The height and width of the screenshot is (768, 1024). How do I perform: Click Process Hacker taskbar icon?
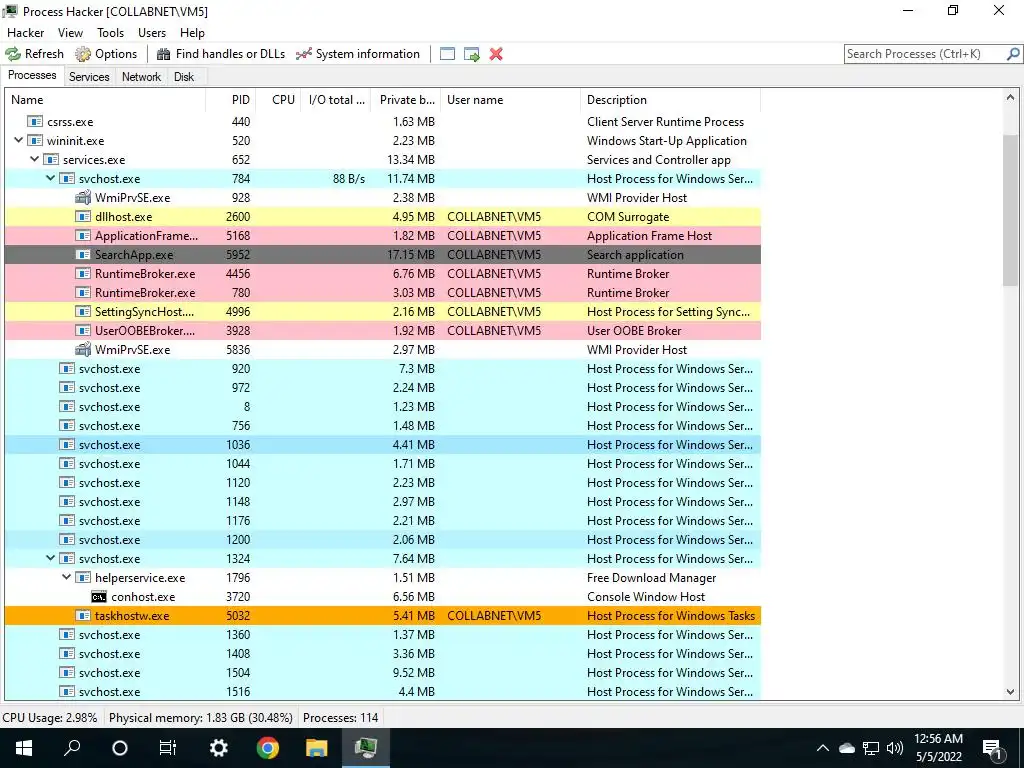tap(366, 748)
